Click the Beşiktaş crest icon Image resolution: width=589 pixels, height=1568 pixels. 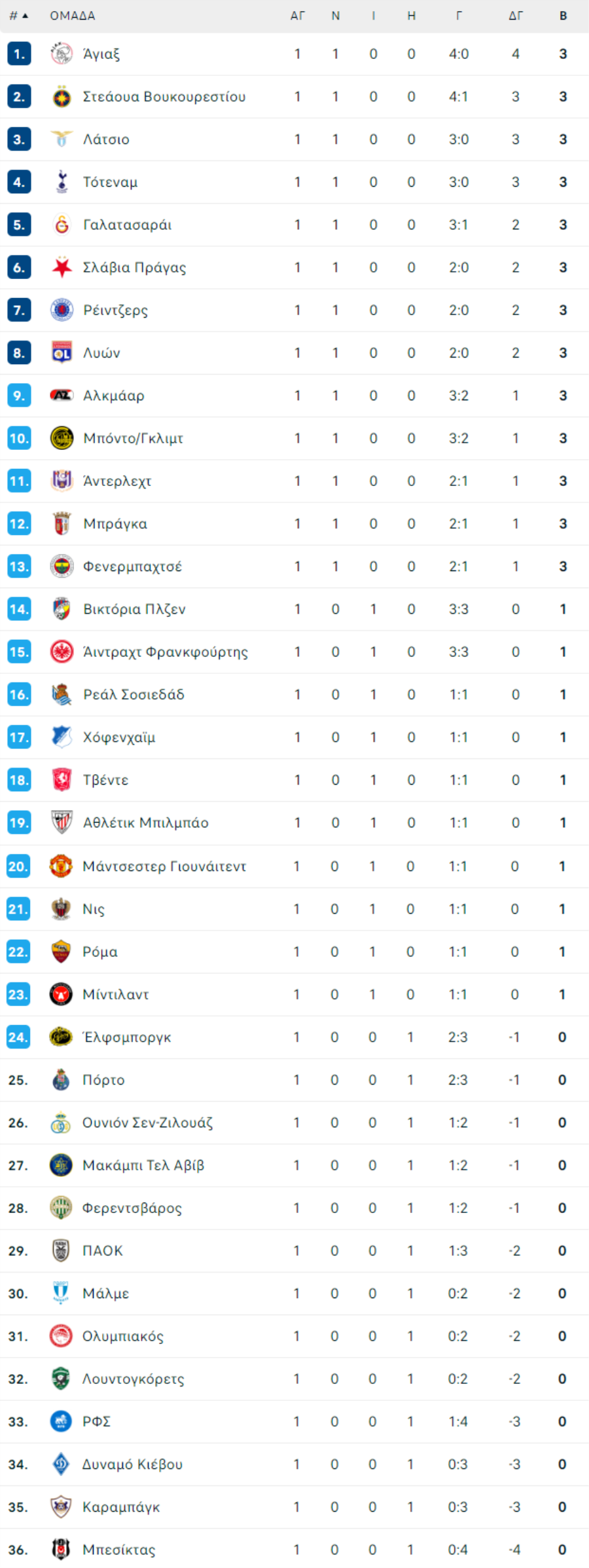(x=61, y=1550)
